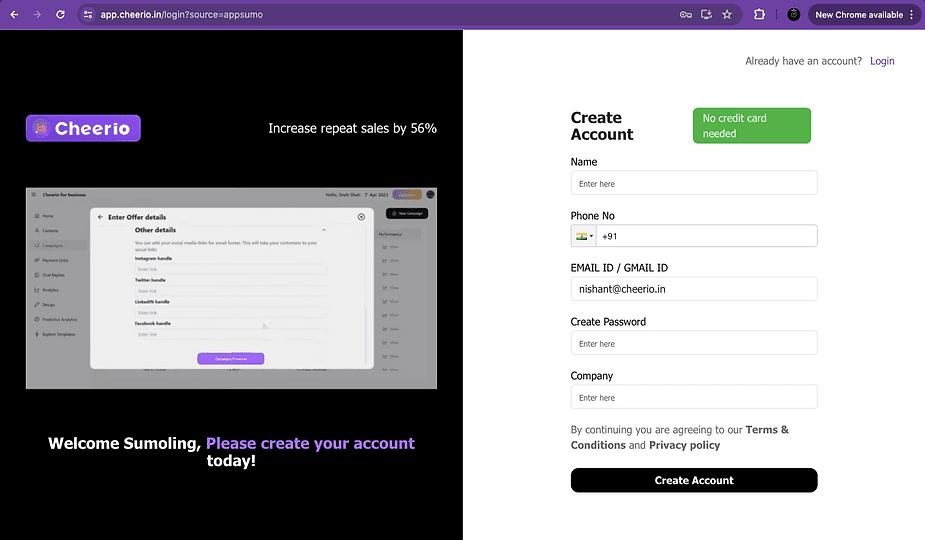Click the Login link
The height and width of the screenshot is (540, 925).
point(882,61)
